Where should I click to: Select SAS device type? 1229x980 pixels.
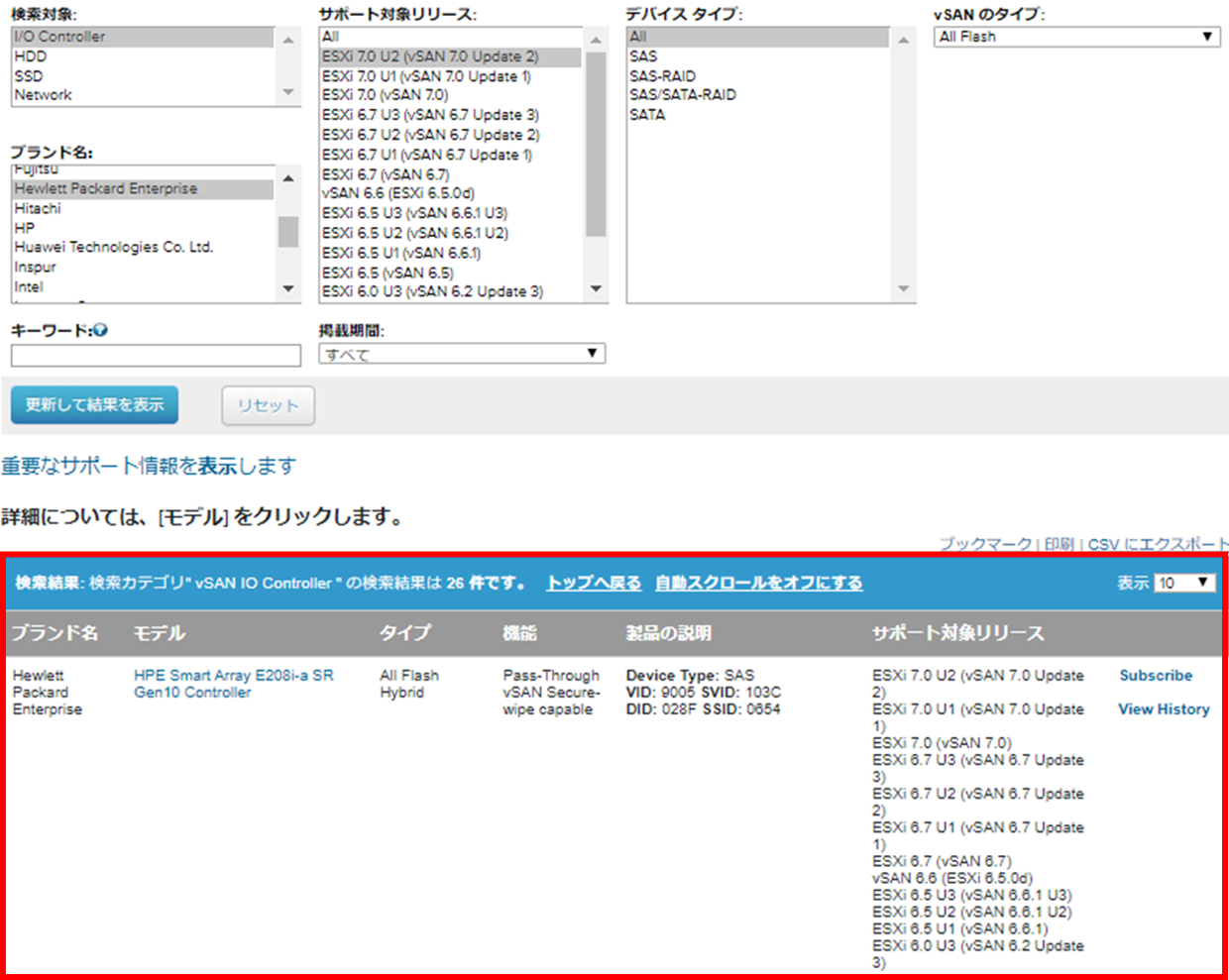click(x=758, y=56)
